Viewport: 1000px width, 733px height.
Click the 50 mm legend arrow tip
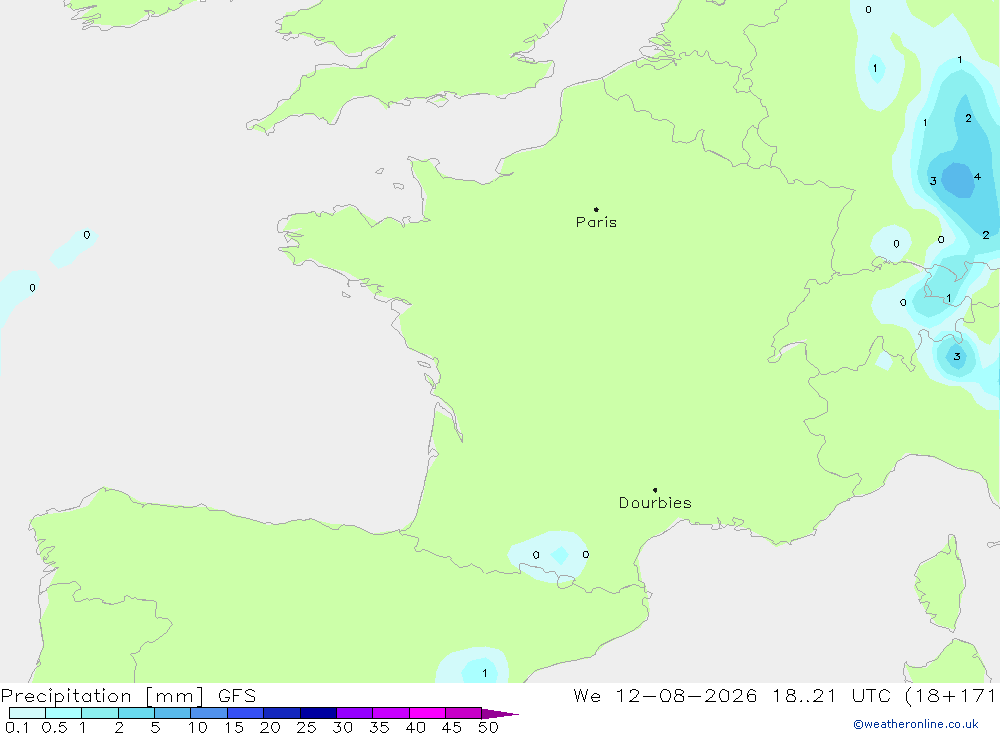tap(501, 713)
